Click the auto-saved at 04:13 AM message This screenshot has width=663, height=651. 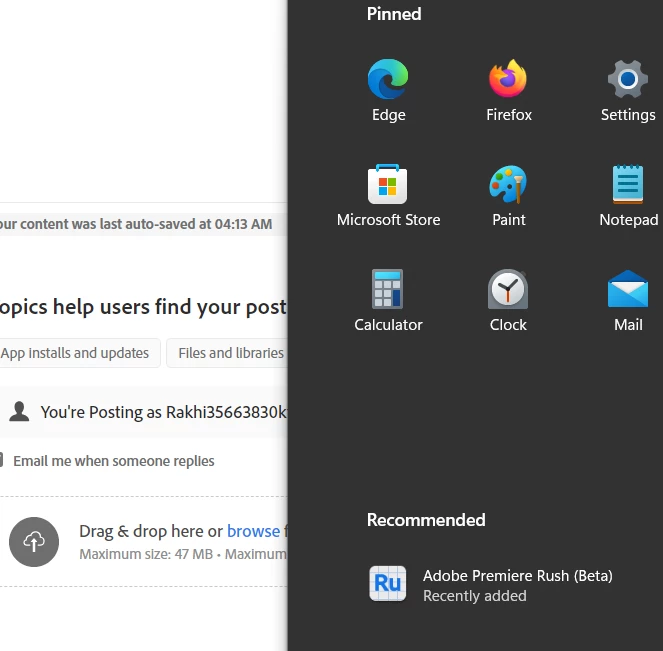(136, 224)
